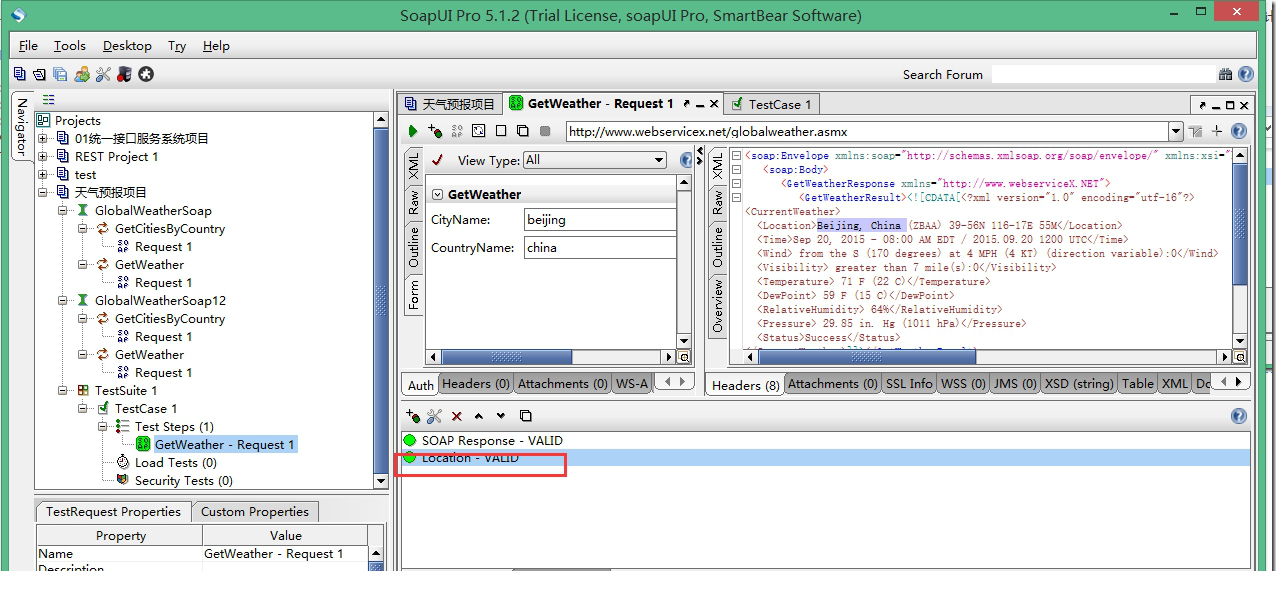The height and width of the screenshot is (593, 1276).
Task: Open the Help menu
Action: 216,46
